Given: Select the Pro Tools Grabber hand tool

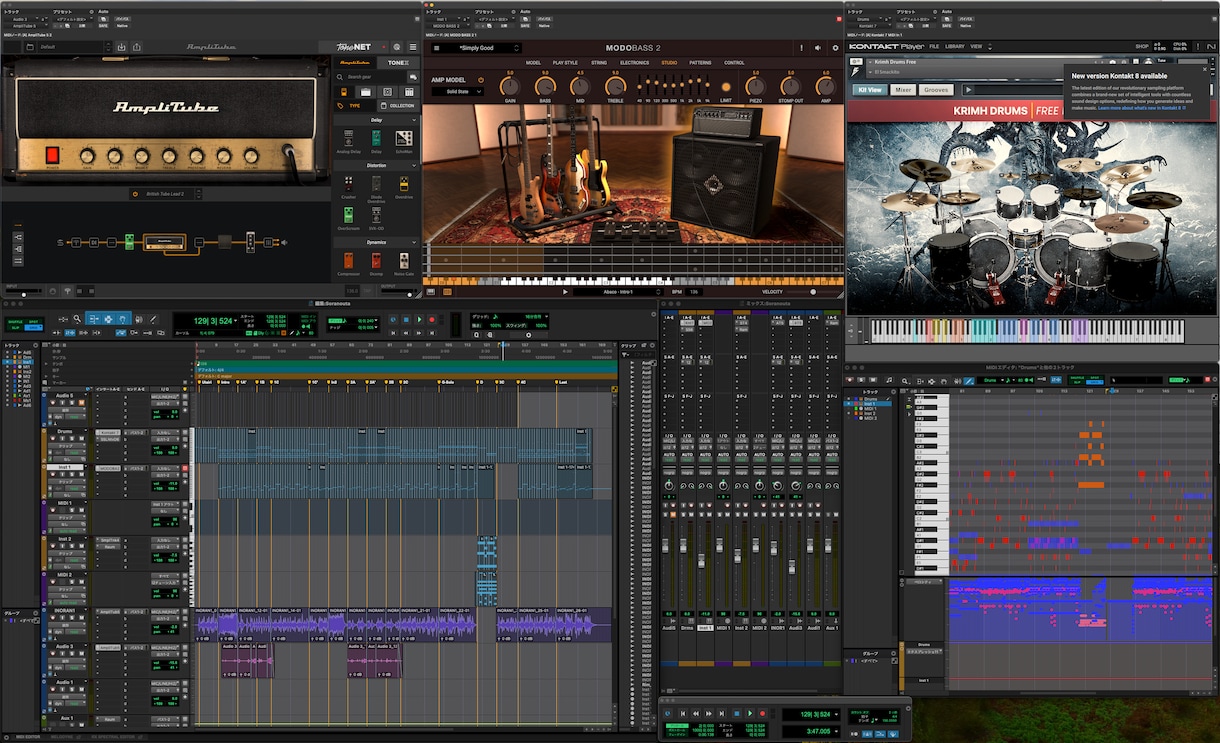Looking at the screenshot, I should pyautogui.click(x=122, y=319).
